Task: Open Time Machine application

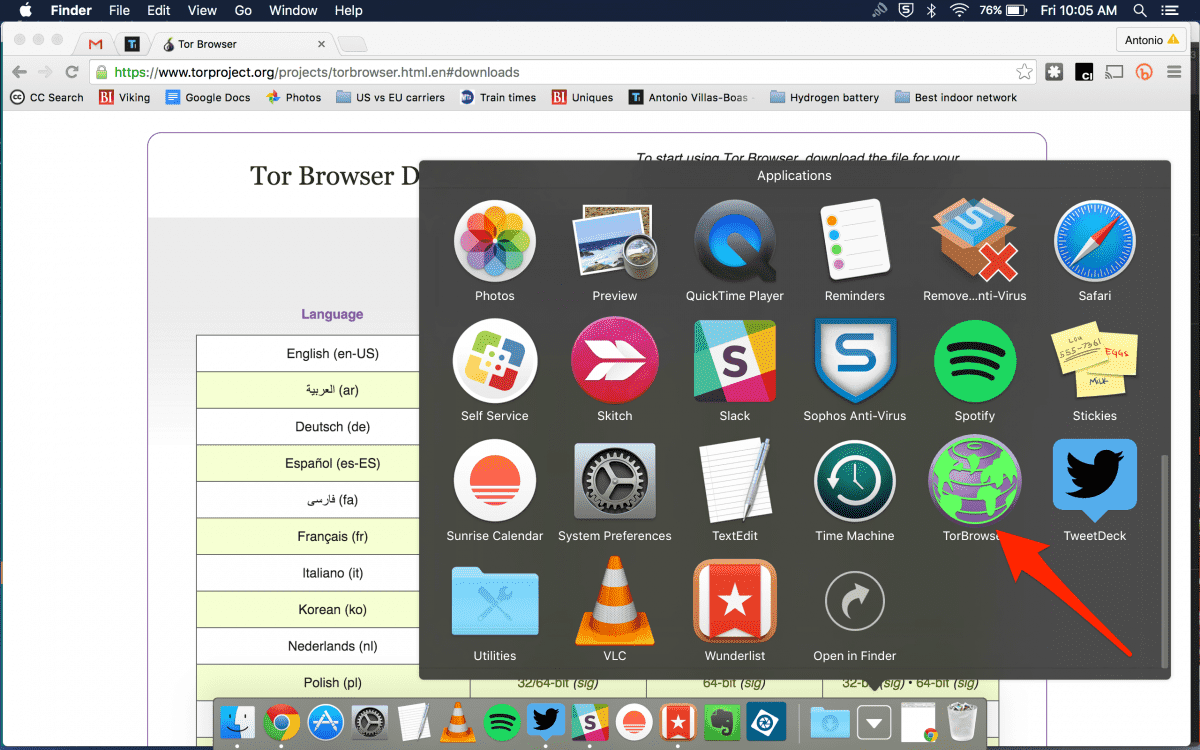Action: [x=854, y=482]
